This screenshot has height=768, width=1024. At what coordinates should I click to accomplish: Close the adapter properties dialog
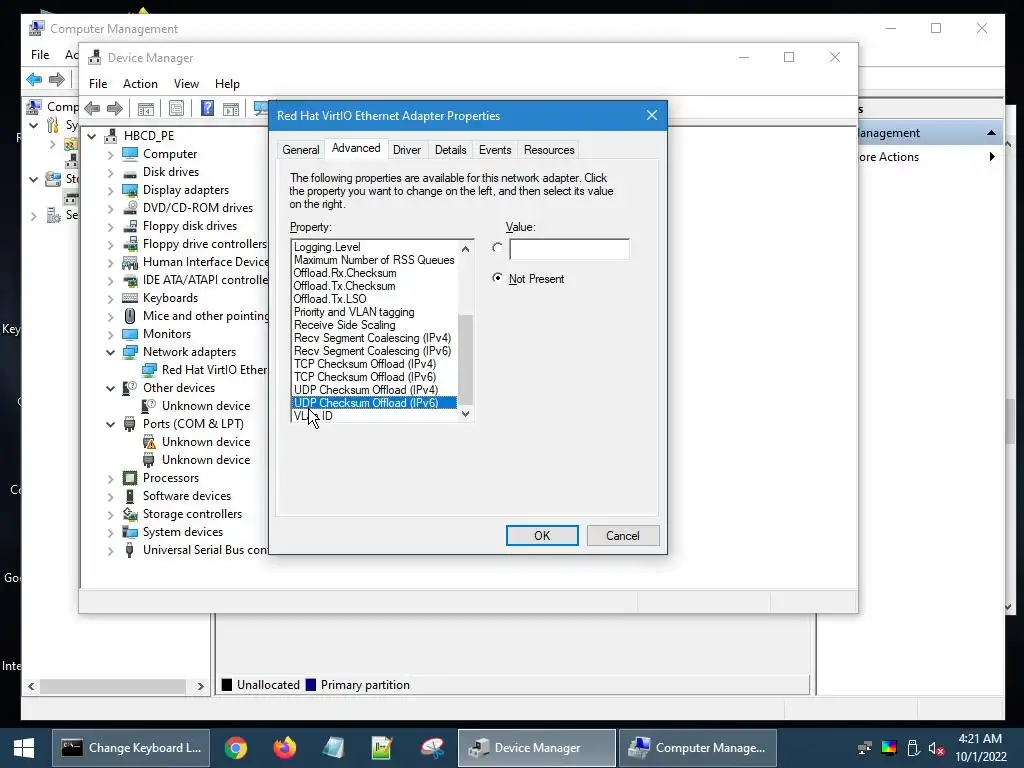tap(652, 116)
